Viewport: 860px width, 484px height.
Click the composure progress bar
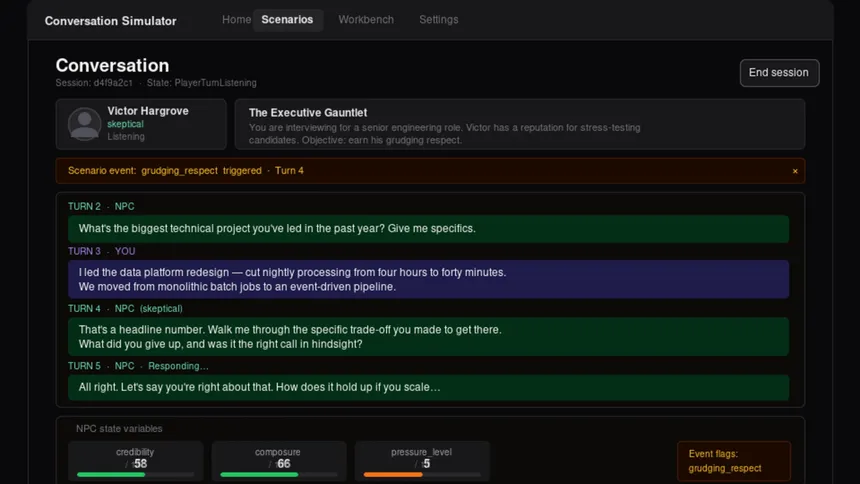pos(279,475)
